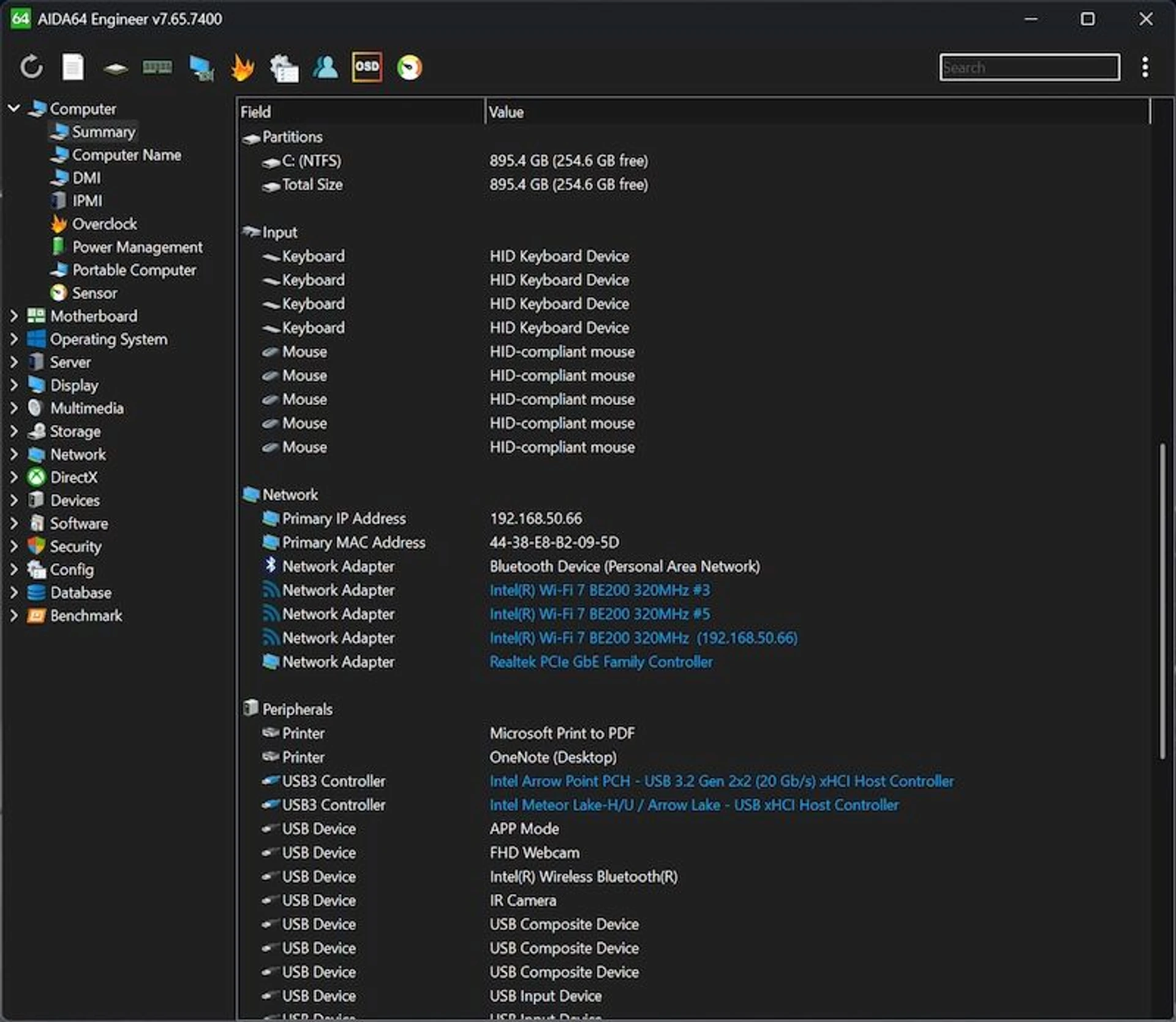This screenshot has height=1022, width=1176.
Task: Click the Network group header in list
Action: coord(280,494)
